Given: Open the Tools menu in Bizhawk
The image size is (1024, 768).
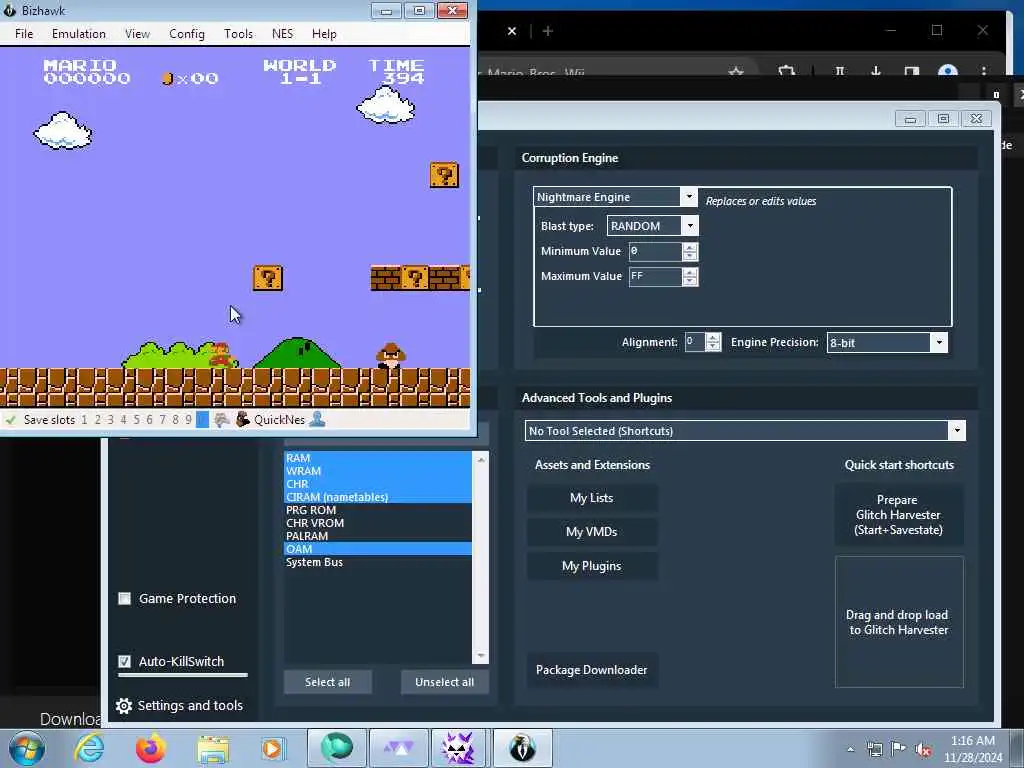Looking at the screenshot, I should (x=238, y=34).
